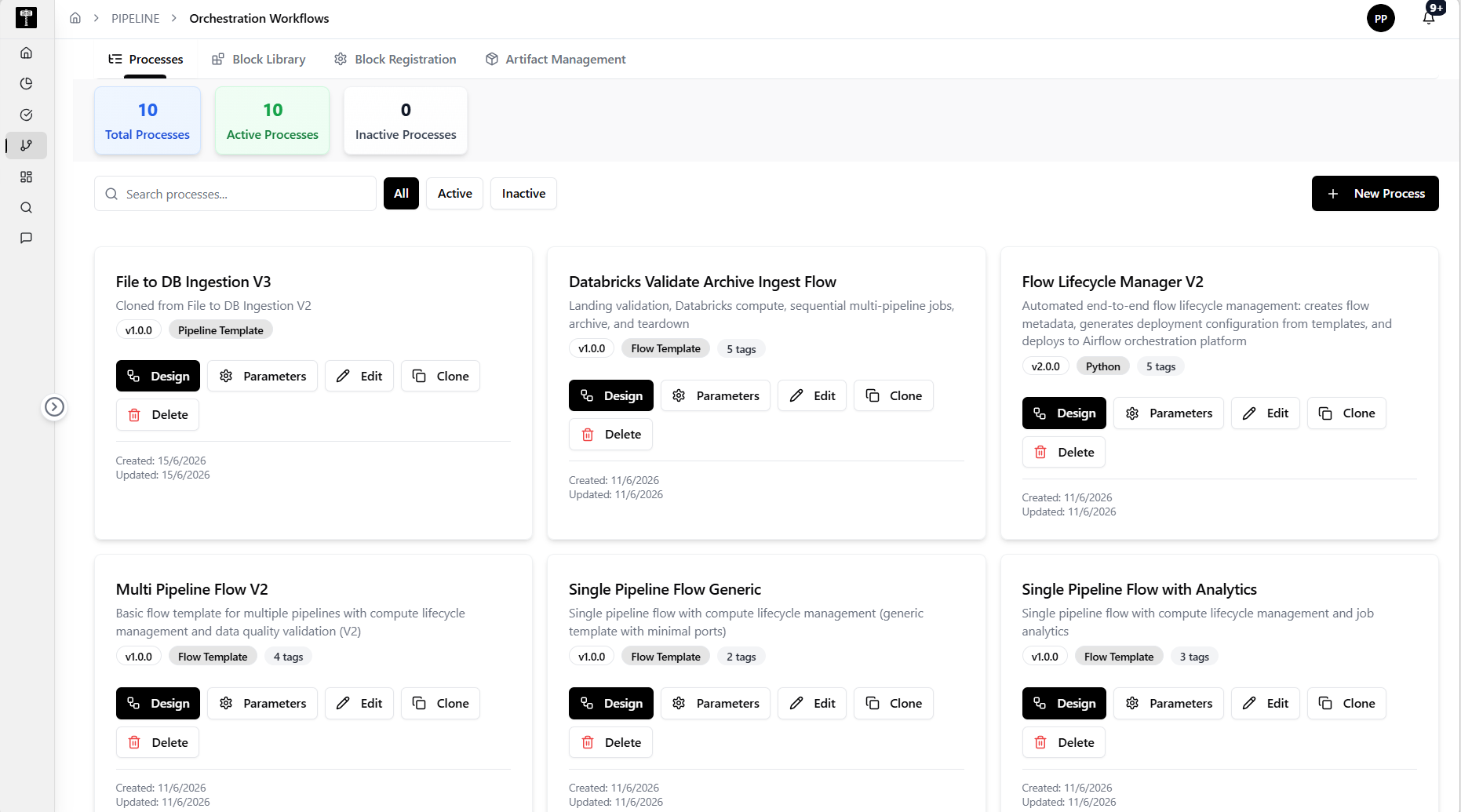This screenshot has width=1461, height=812.
Task: Switch to the Block Library tab
Action: pyautogui.click(x=259, y=59)
